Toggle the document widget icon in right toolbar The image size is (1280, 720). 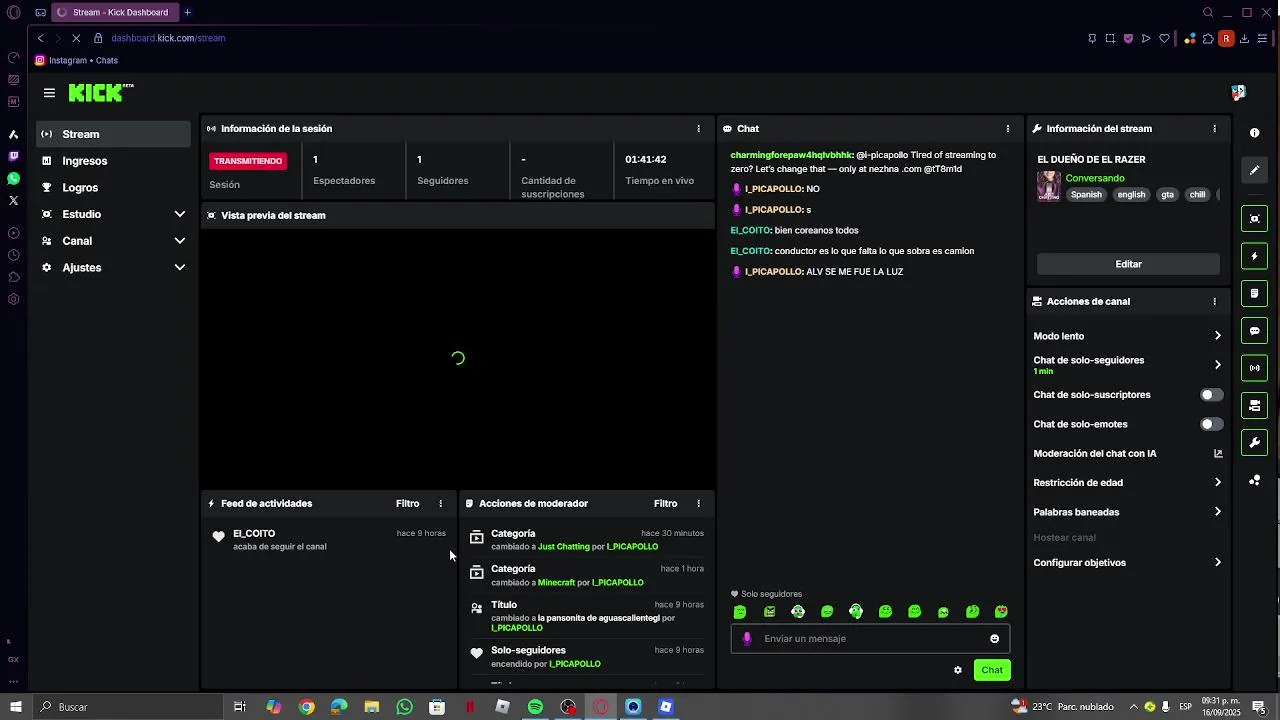1254,293
